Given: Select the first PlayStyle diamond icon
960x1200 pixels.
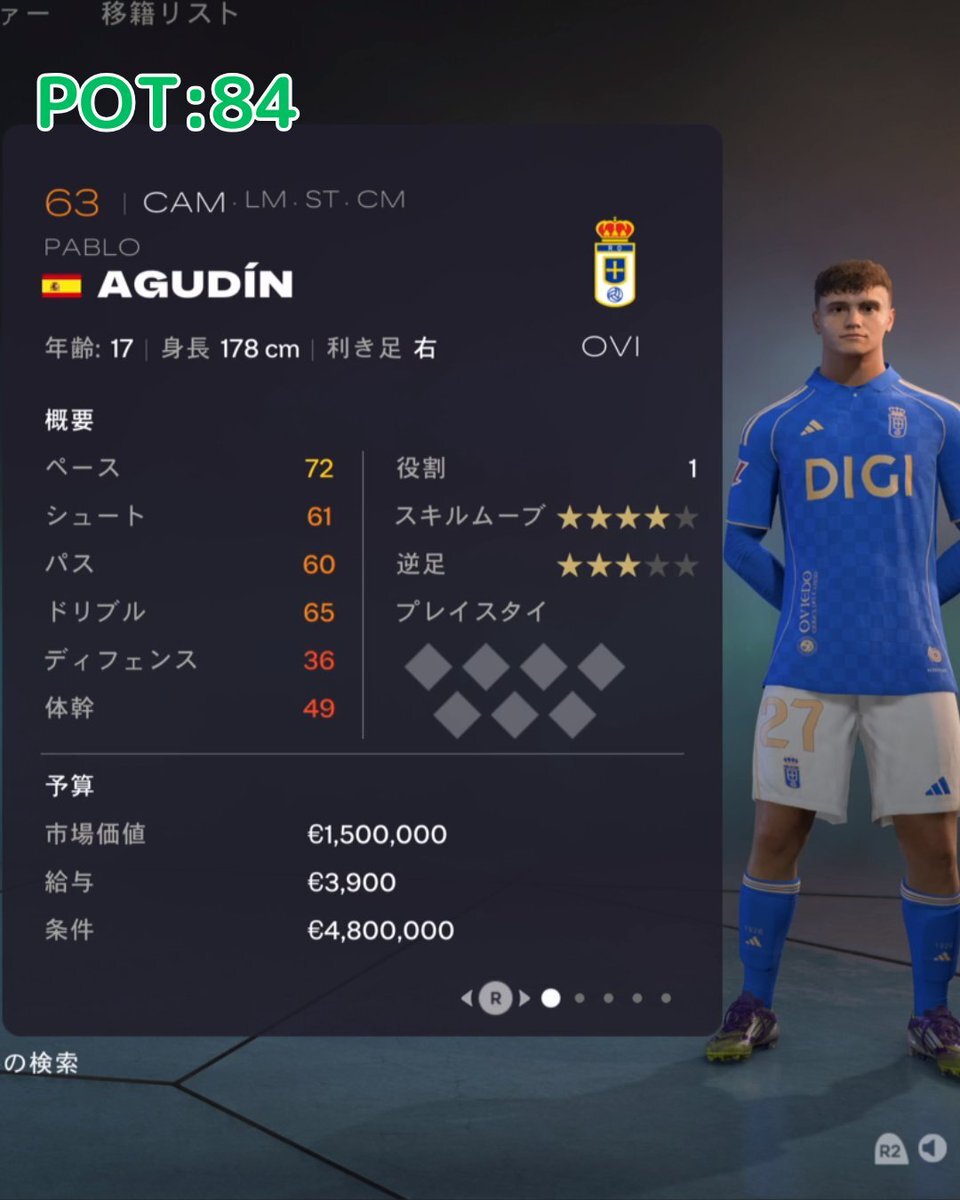Looking at the screenshot, I should pos(428,666).
